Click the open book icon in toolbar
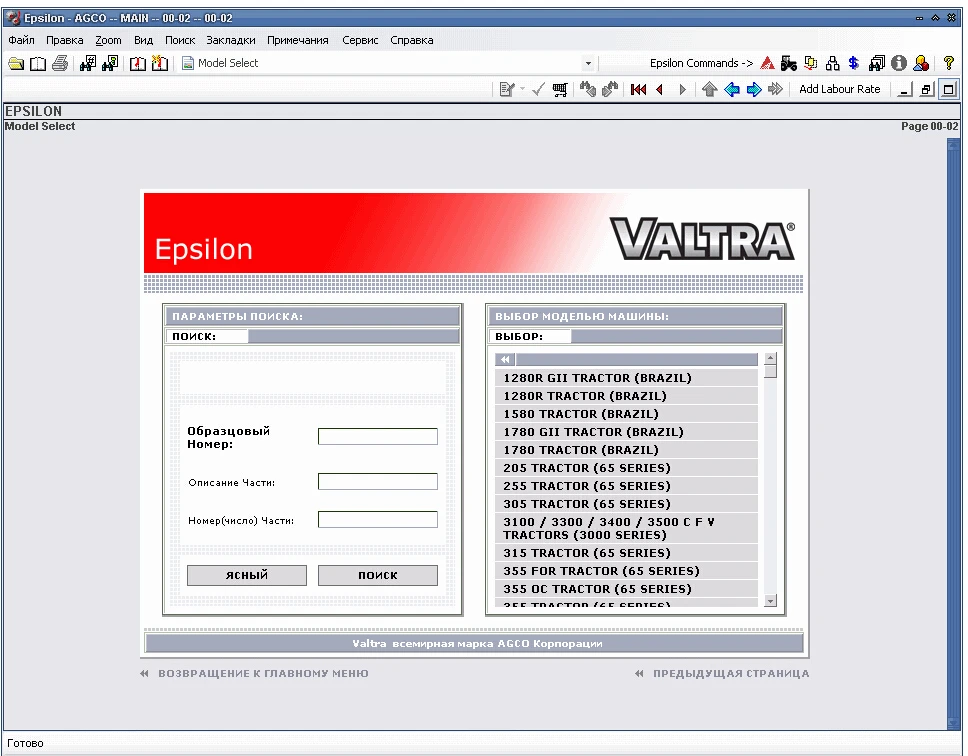Screen dimensions: 968x756 [x=38, y=63]
